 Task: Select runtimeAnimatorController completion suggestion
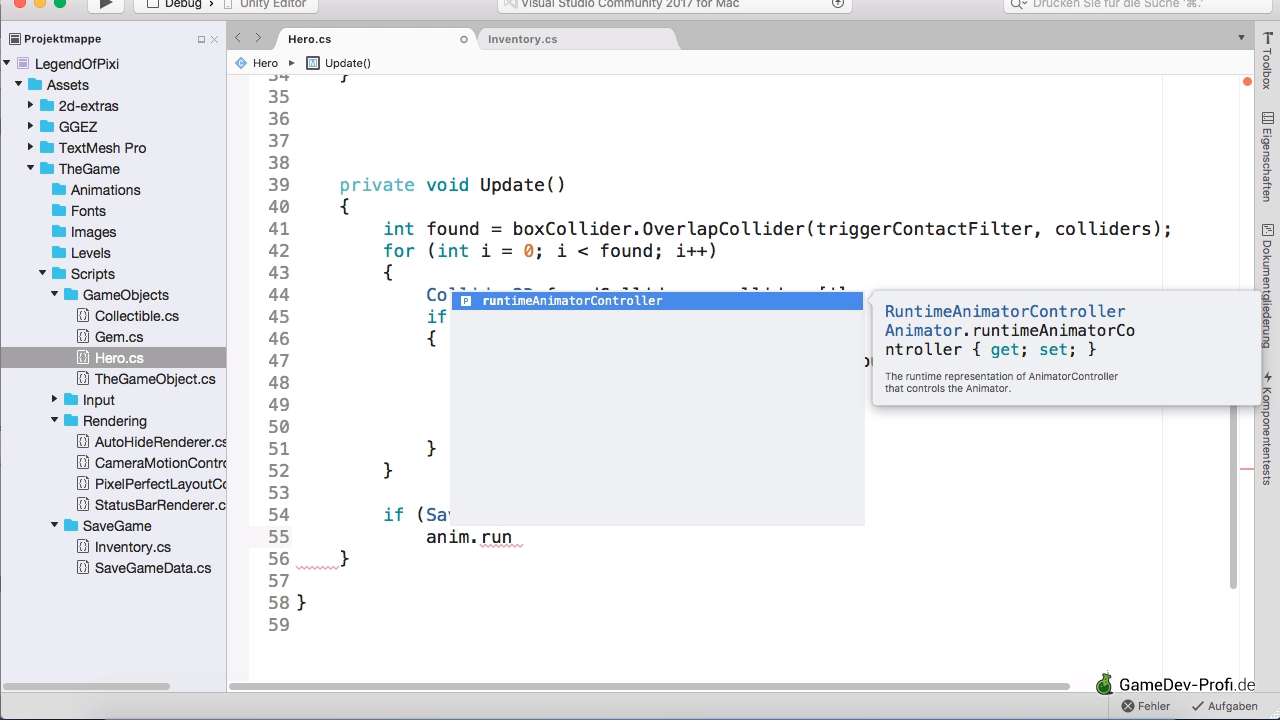click(572, 301)
